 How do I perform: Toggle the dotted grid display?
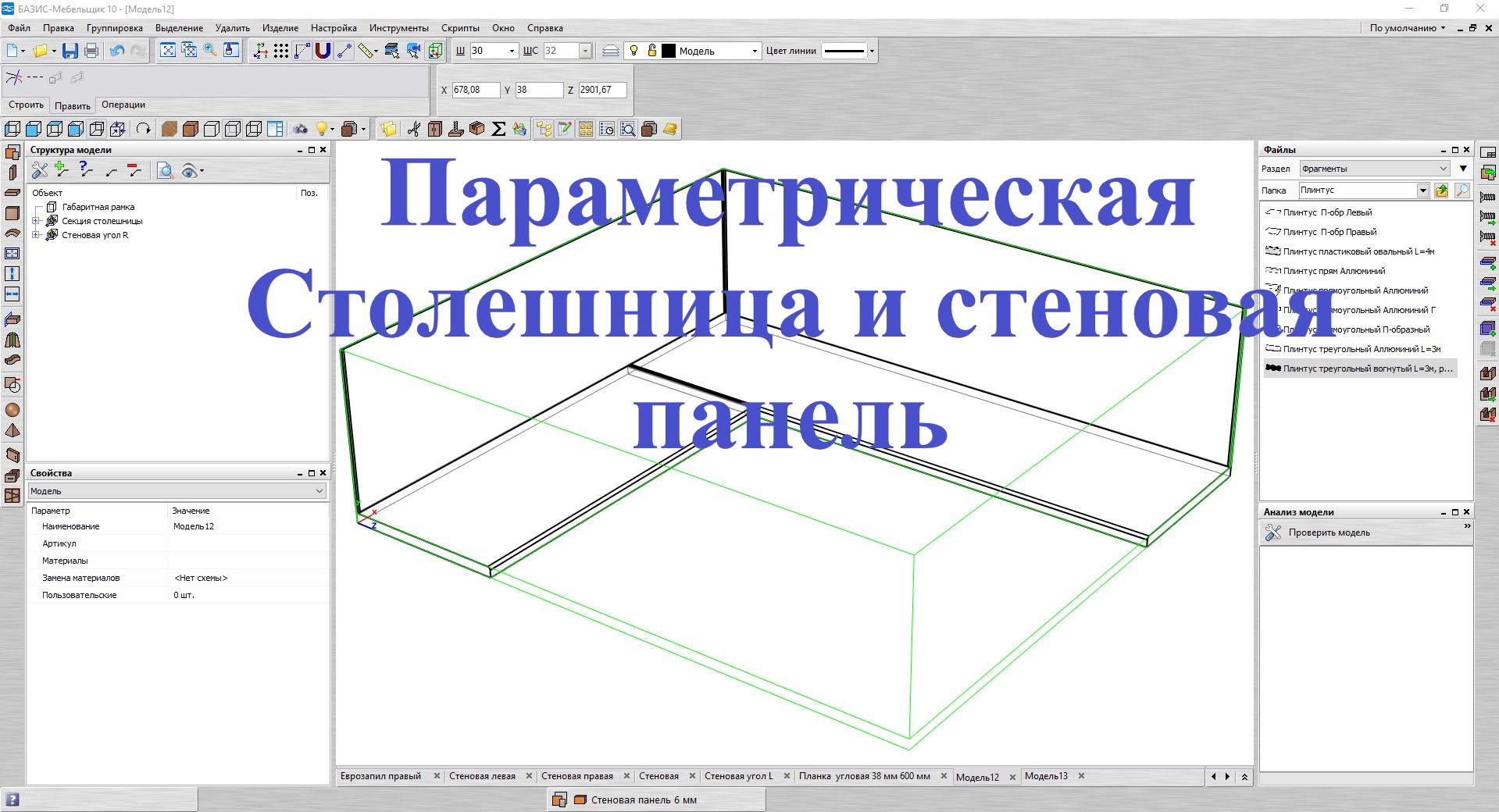281,51
